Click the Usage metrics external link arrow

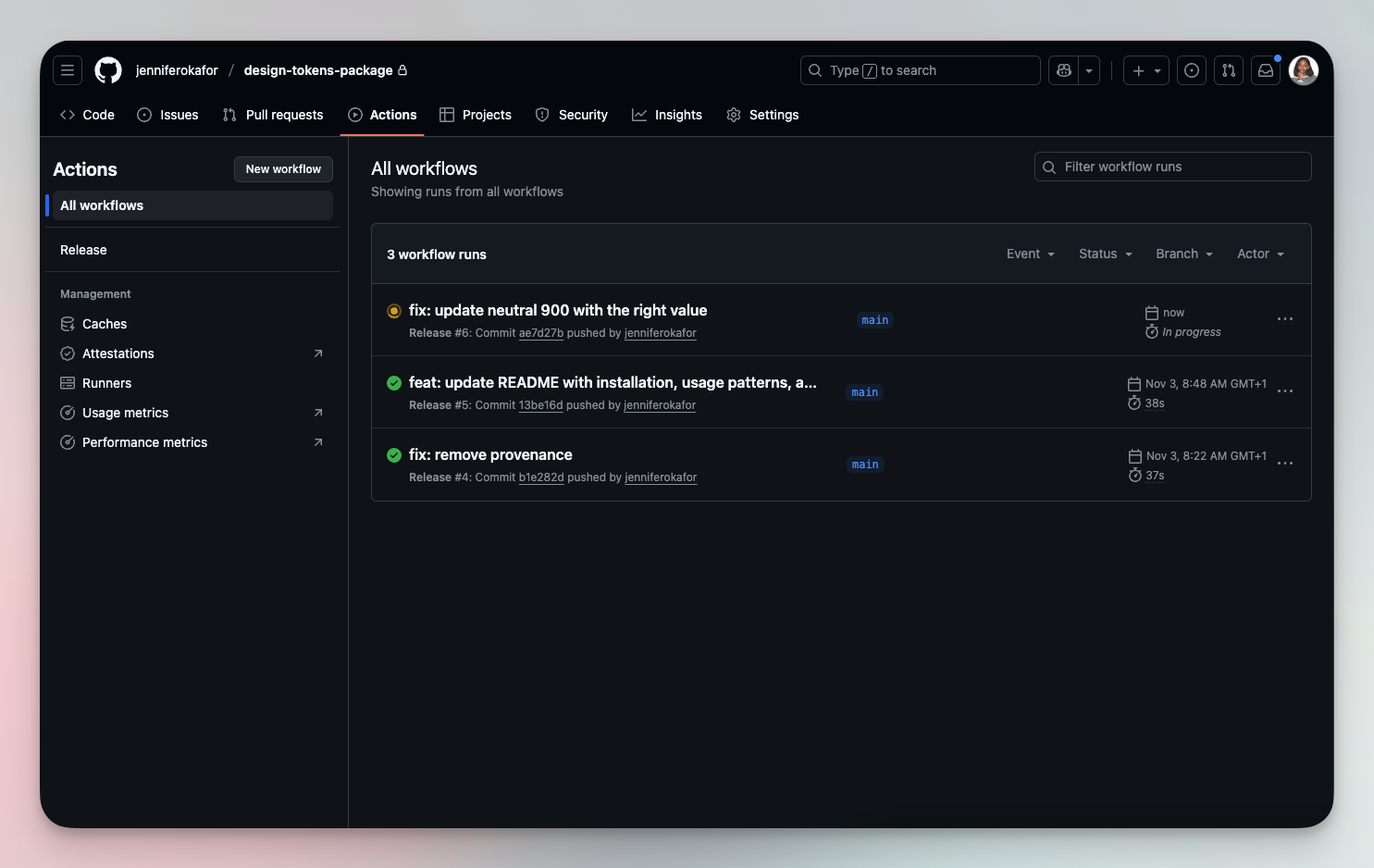pyautogui.click(x=318, y=413)
